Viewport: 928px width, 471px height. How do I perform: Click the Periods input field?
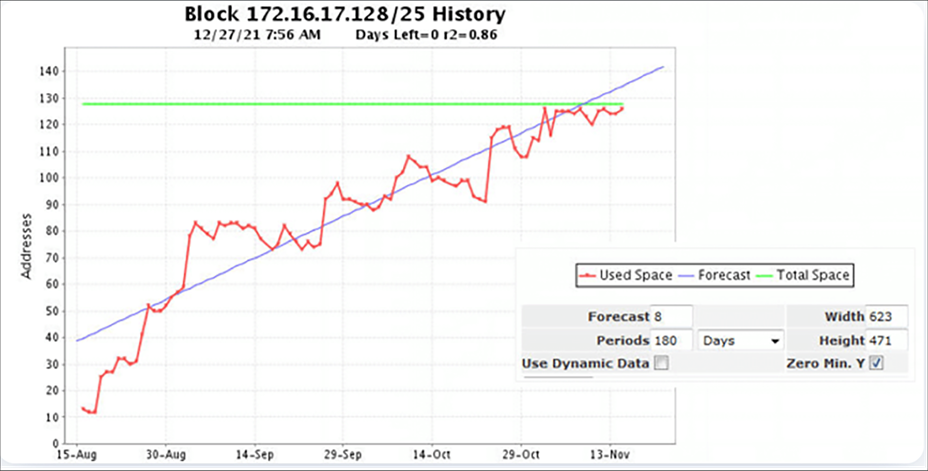[x=671, y=341]
